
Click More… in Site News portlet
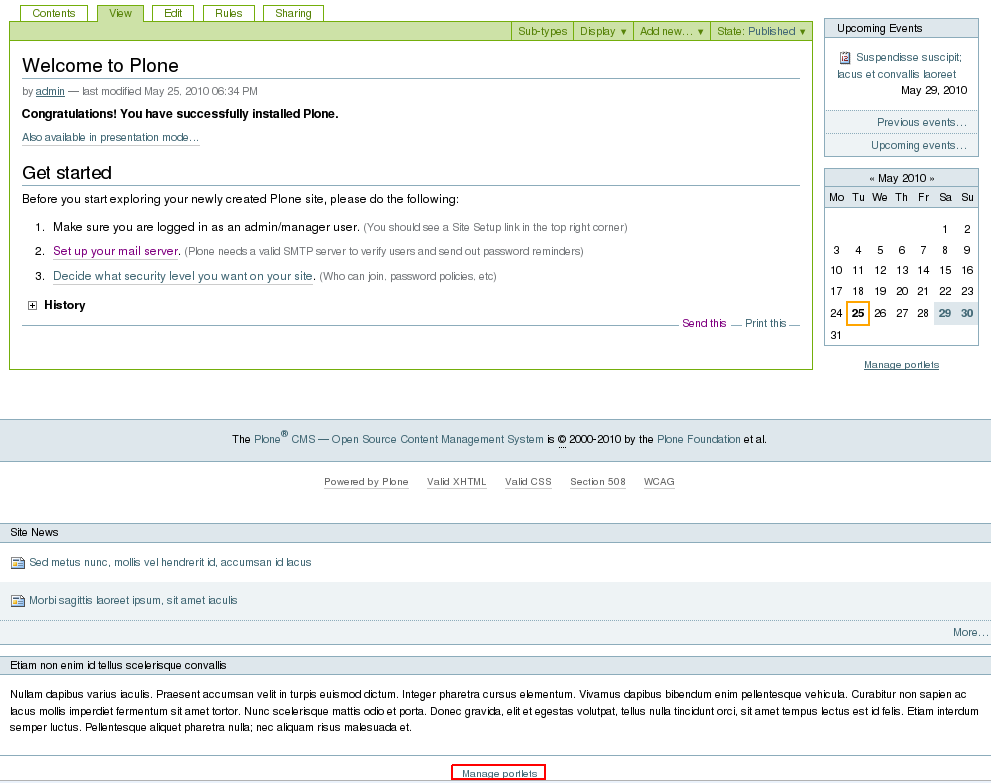pos(970,632)
